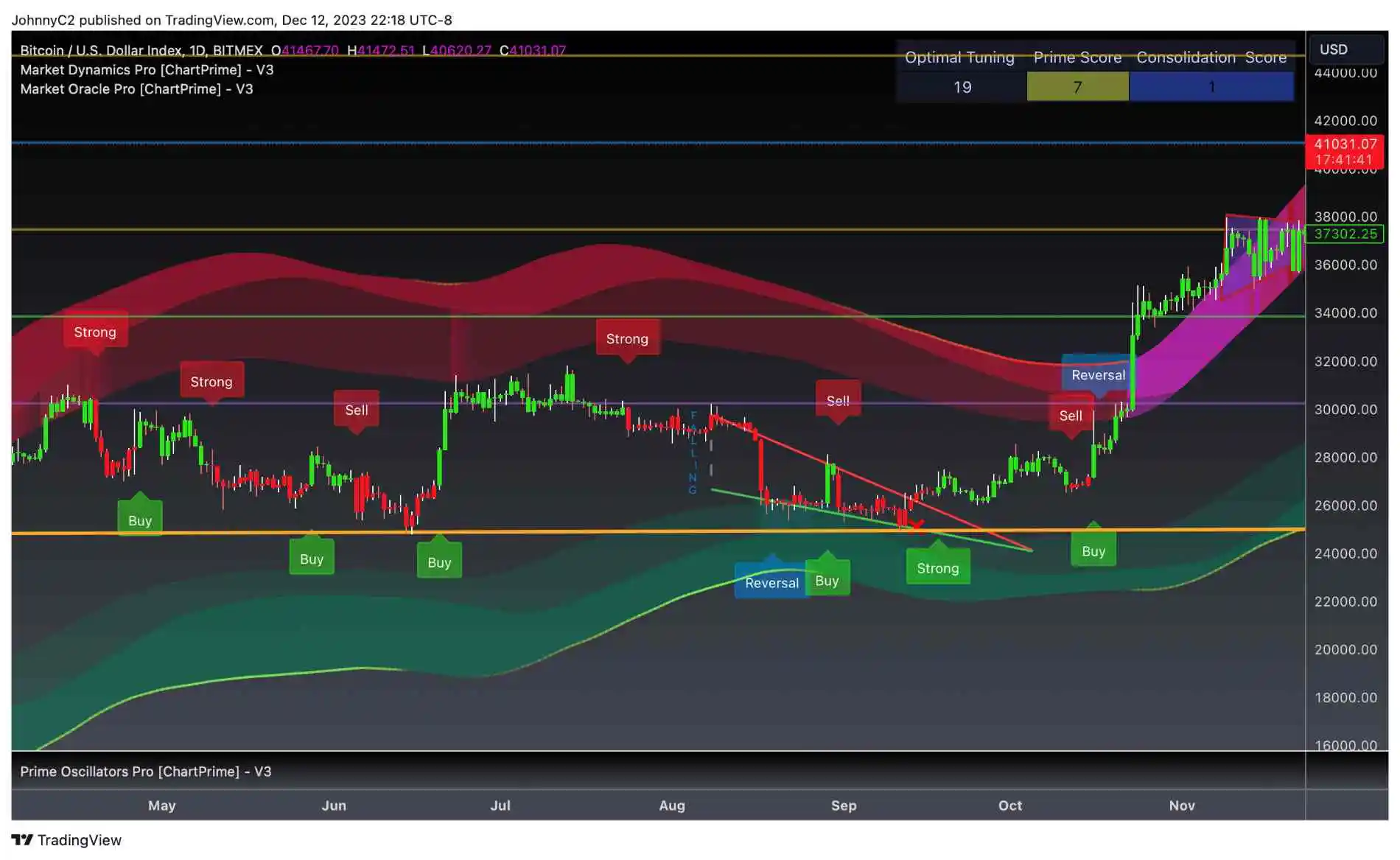Select the blue Reversal marker near October

[1097, 375]
